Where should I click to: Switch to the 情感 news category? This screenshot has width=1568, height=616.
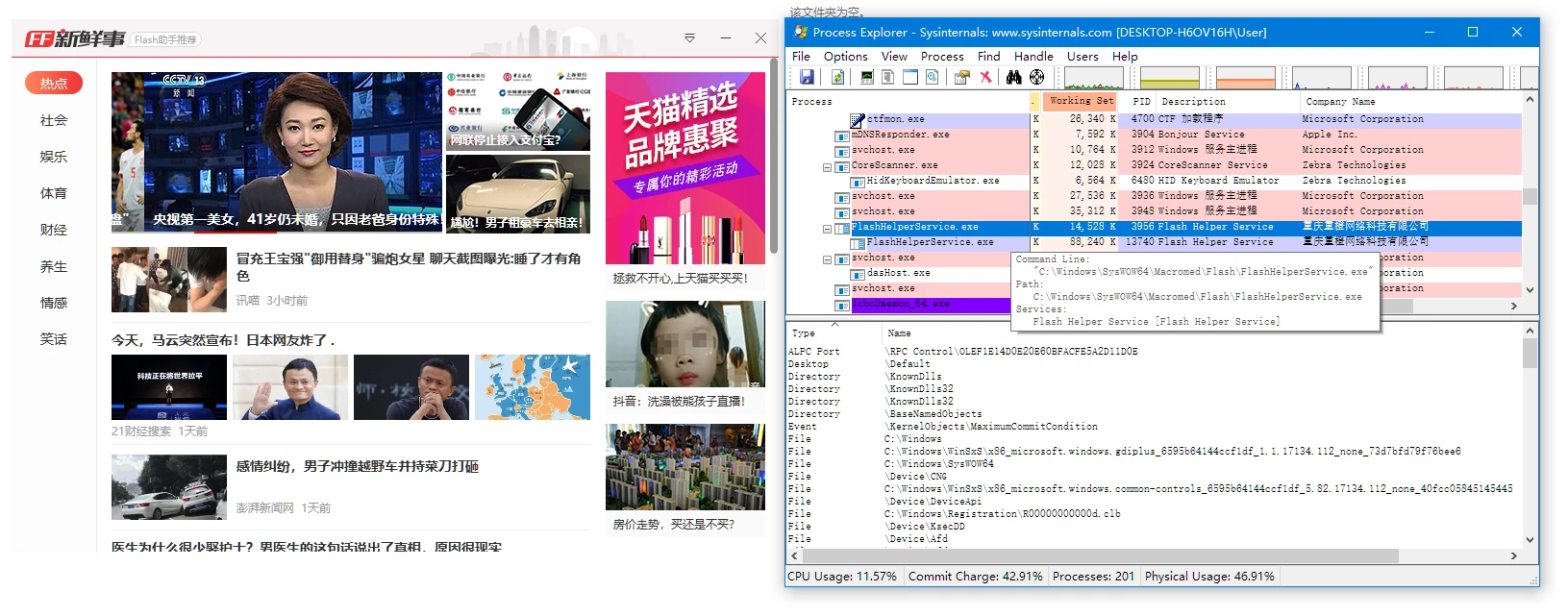(54, 303)
